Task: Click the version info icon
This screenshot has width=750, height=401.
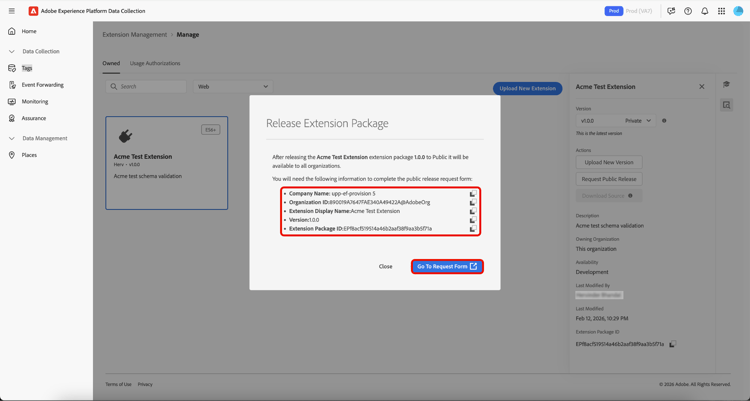Action: (664, 121)
